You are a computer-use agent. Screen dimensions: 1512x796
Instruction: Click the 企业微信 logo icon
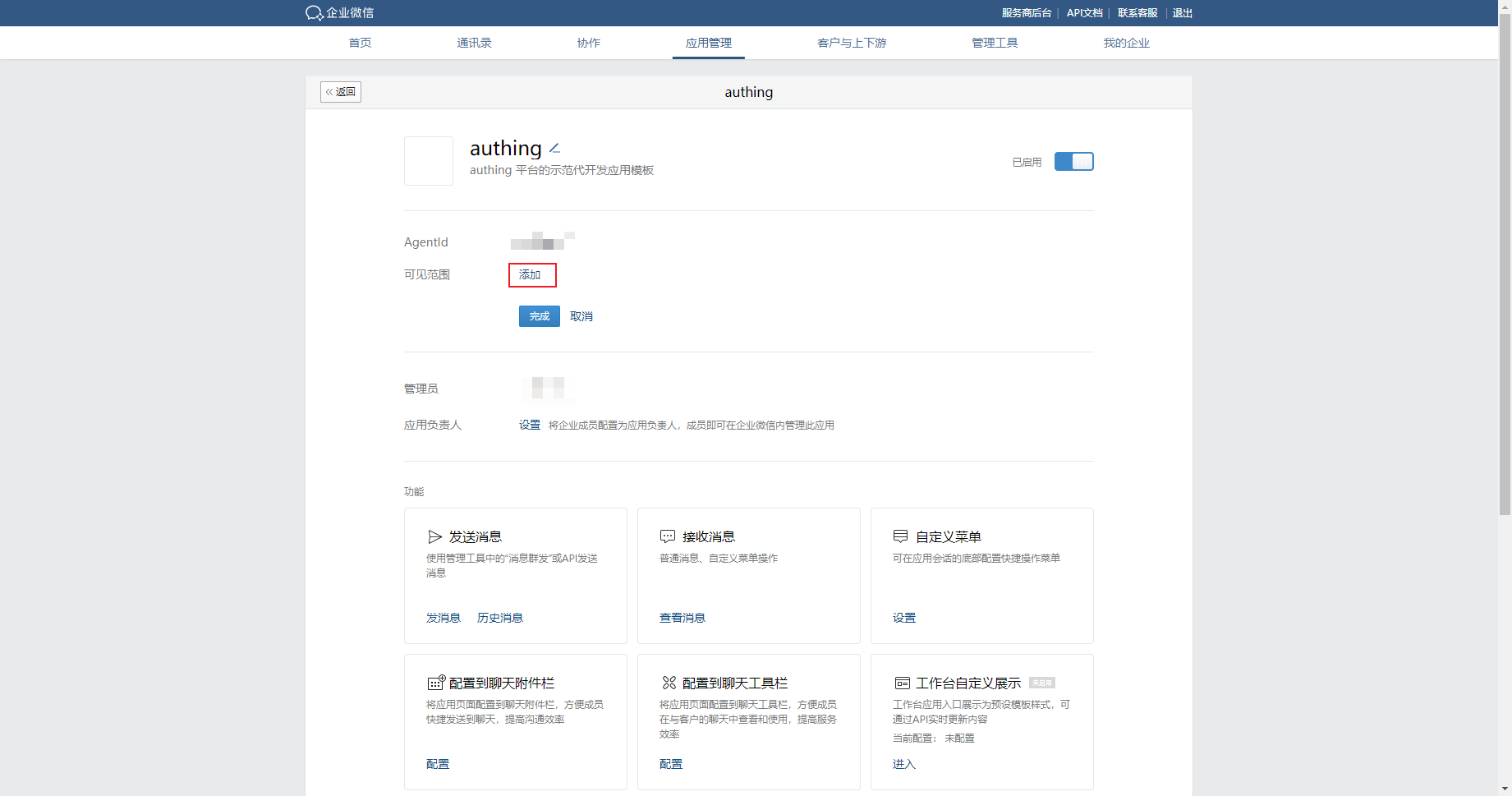coord(314,13)
